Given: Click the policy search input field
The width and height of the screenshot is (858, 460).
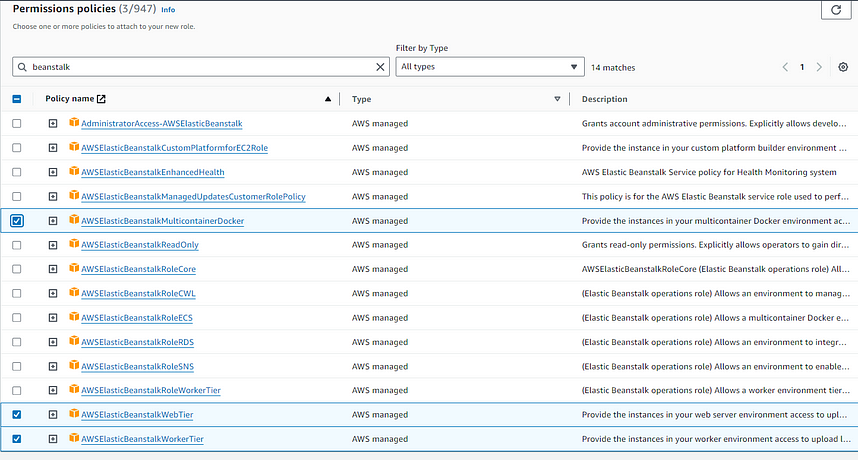Looking at the screenshot, I should [200, 67].
